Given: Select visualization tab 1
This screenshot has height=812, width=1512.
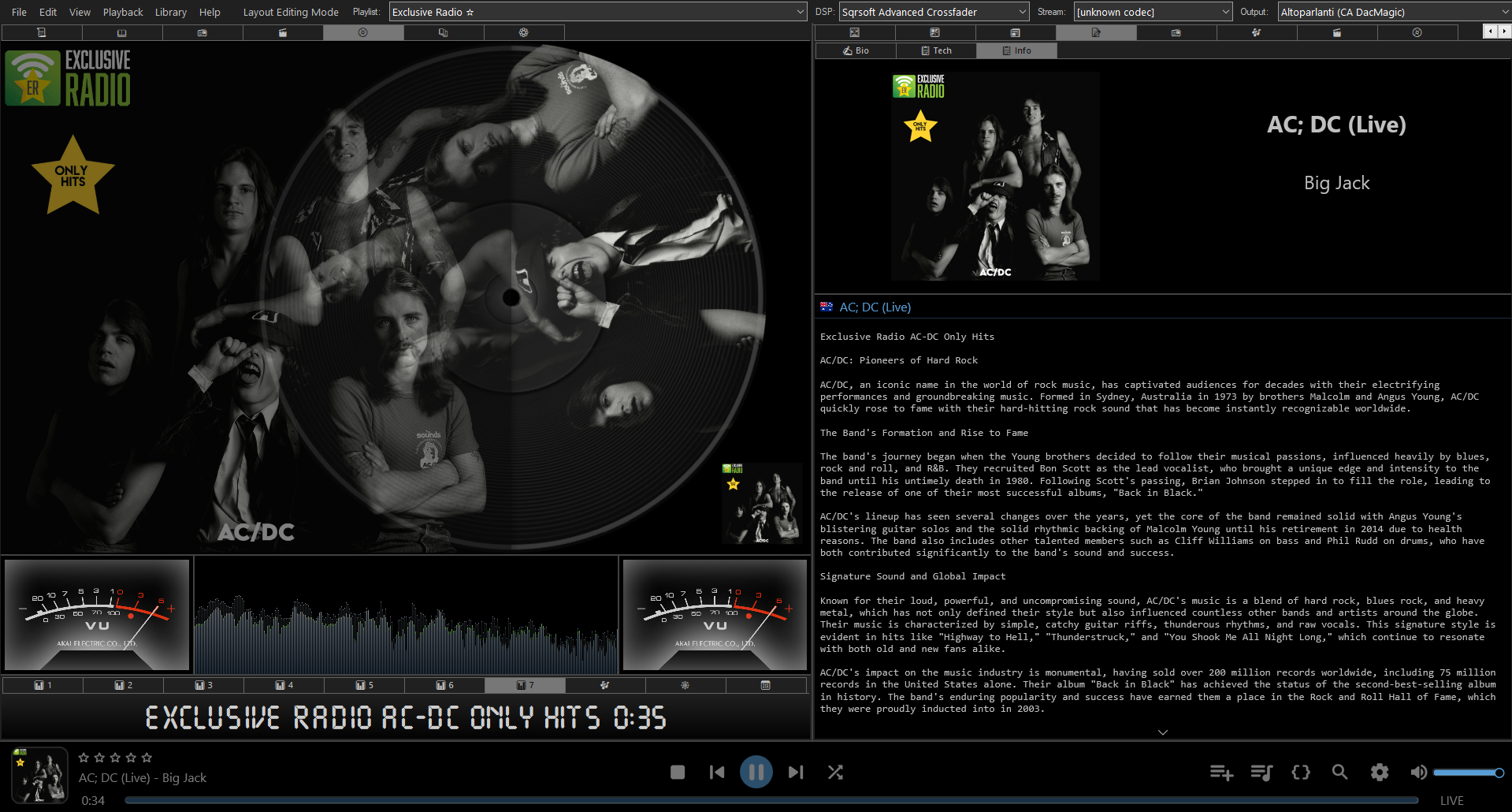Looking at the screenshot, I should pos(43,685).
